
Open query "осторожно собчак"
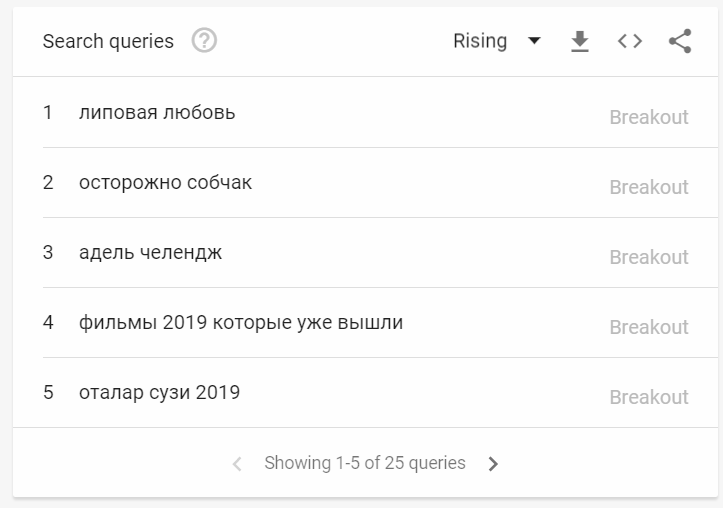click(165, 182)
